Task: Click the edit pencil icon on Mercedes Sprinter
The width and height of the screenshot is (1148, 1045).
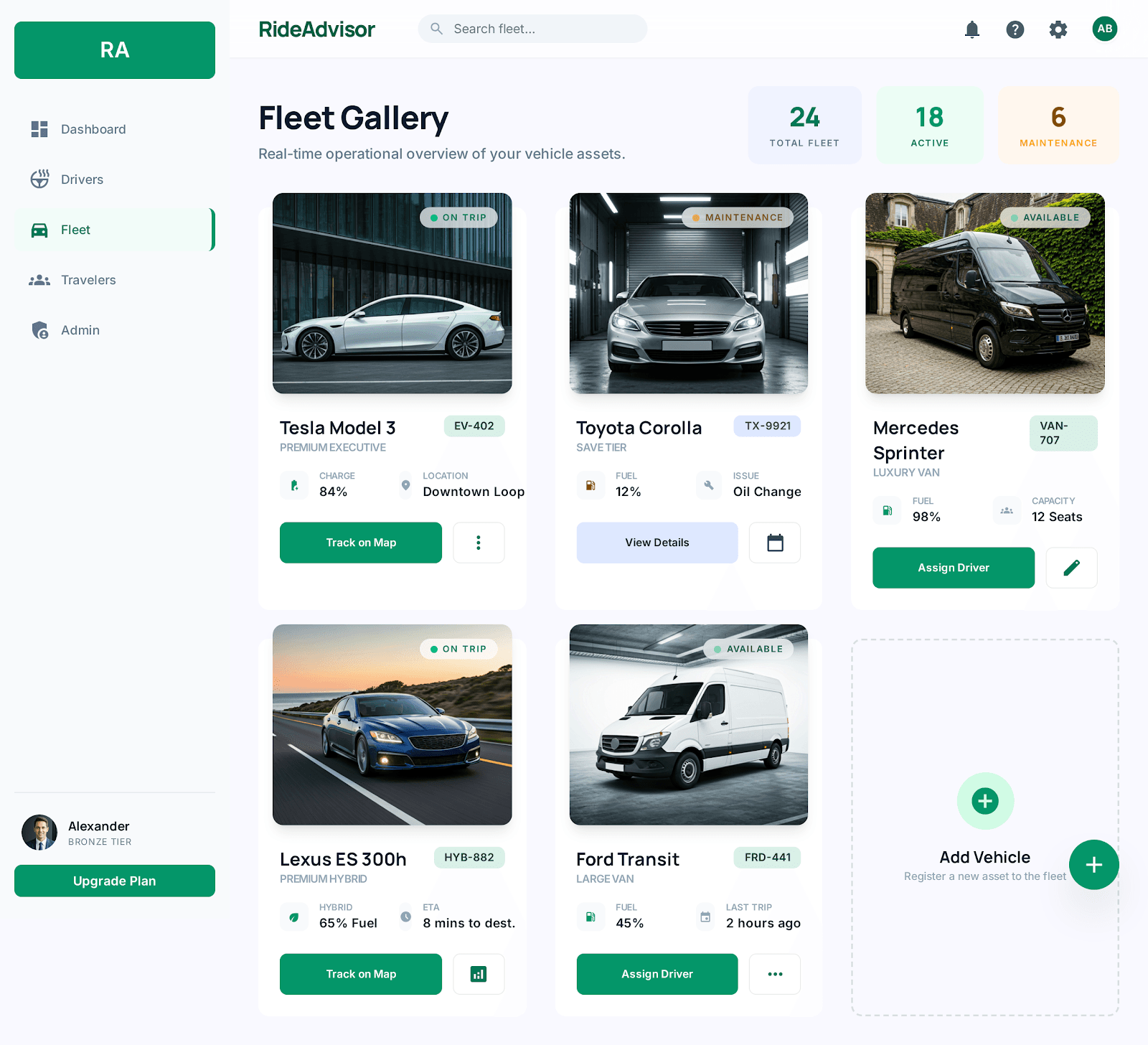Action: coord(1071,568)
